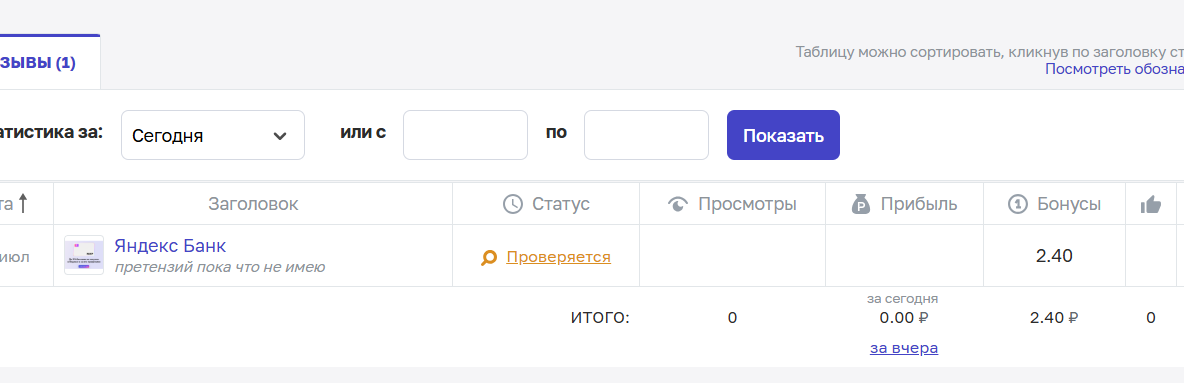Click the Проверяется status link
The image size is (1184, 383).
tap(558, 257)
